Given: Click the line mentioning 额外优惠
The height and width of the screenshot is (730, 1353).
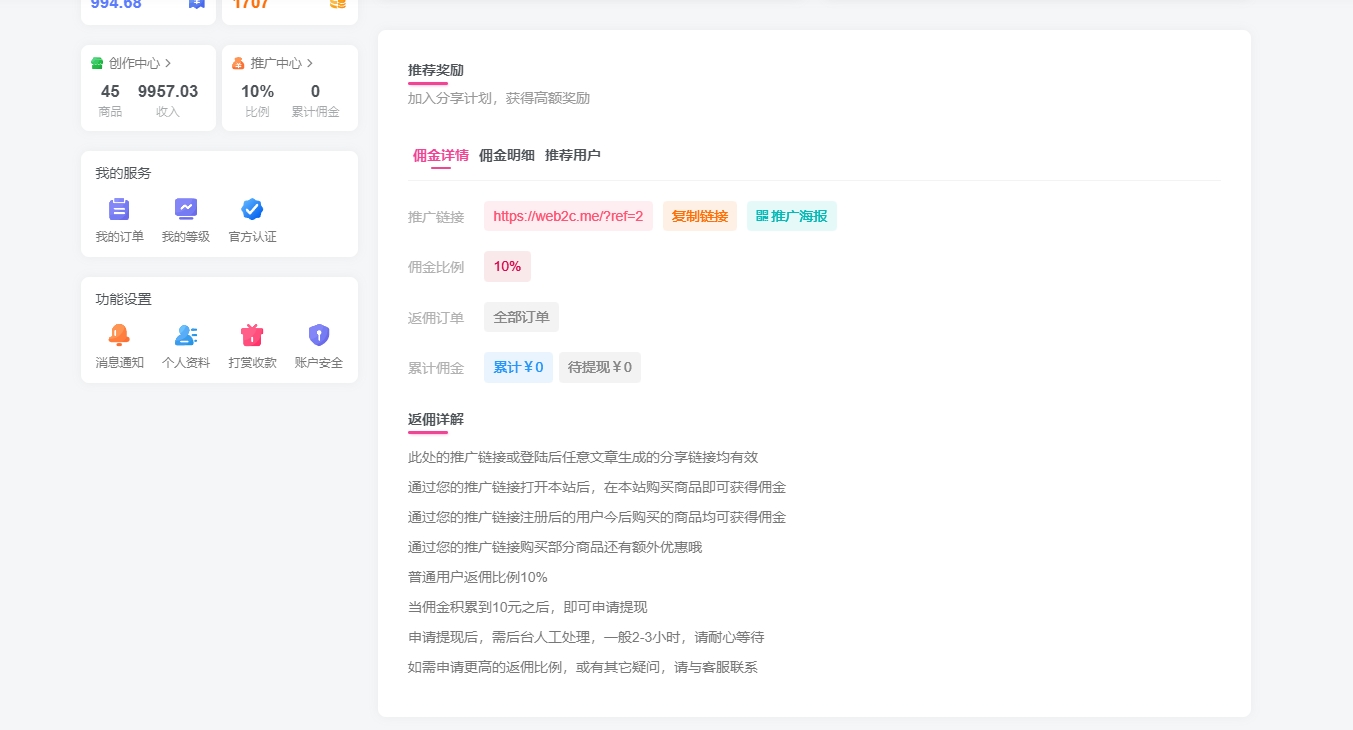Looking at the screenshot, I should [x=555, y=547].
